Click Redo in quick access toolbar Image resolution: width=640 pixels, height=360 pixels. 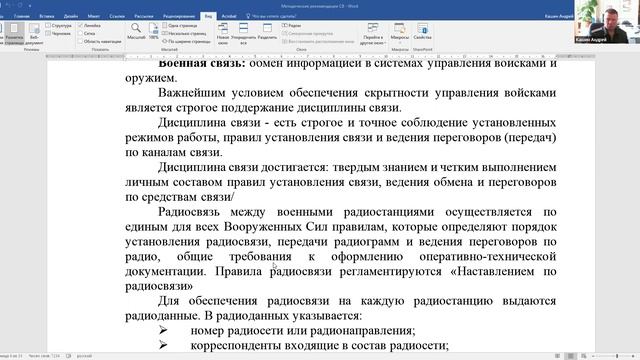pyautogui.click(x=19, y=6)
